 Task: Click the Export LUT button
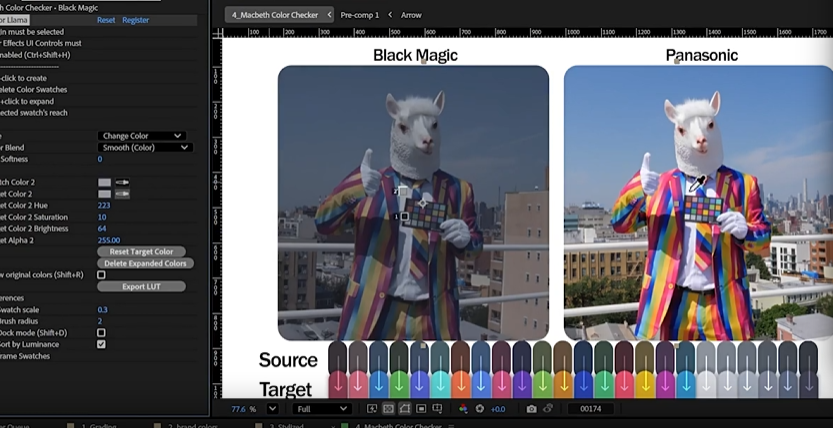point(141,287)
